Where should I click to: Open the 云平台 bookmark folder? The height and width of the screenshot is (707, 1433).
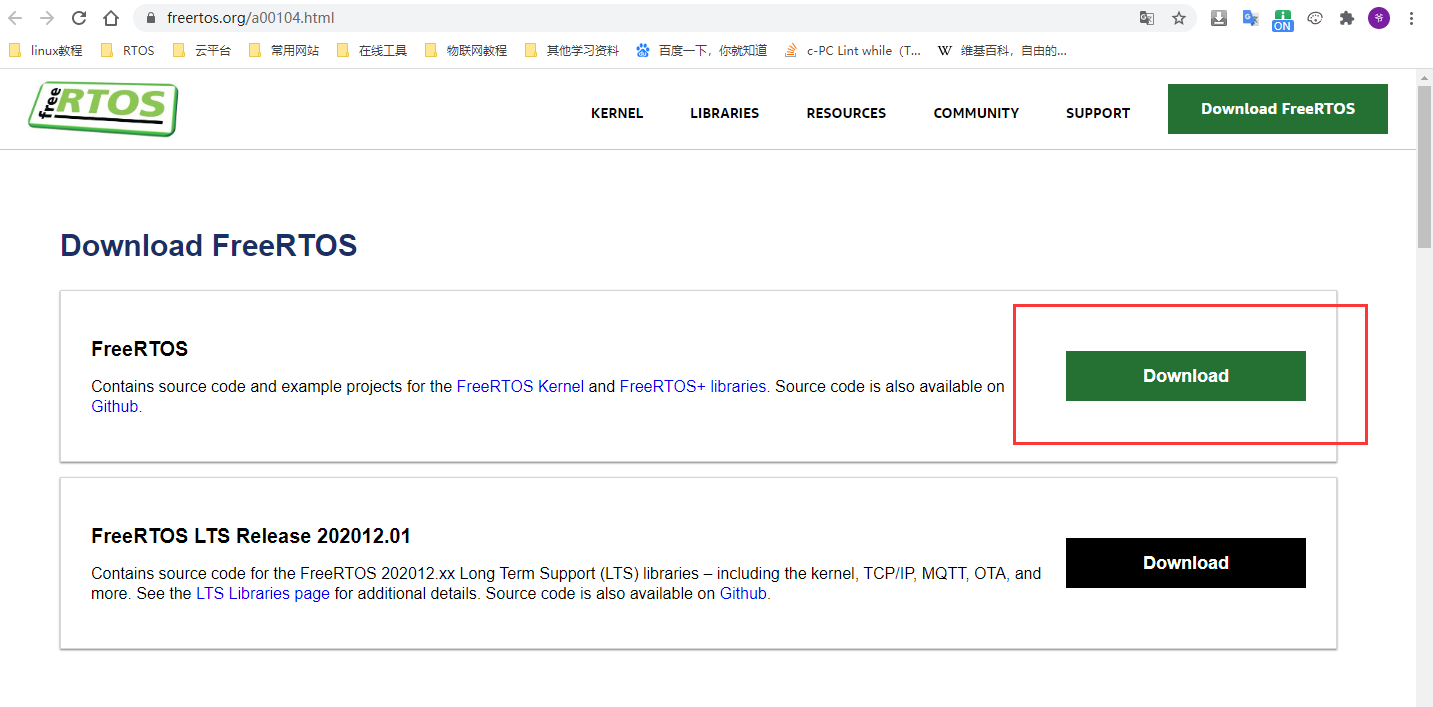[x=202, y=50]
